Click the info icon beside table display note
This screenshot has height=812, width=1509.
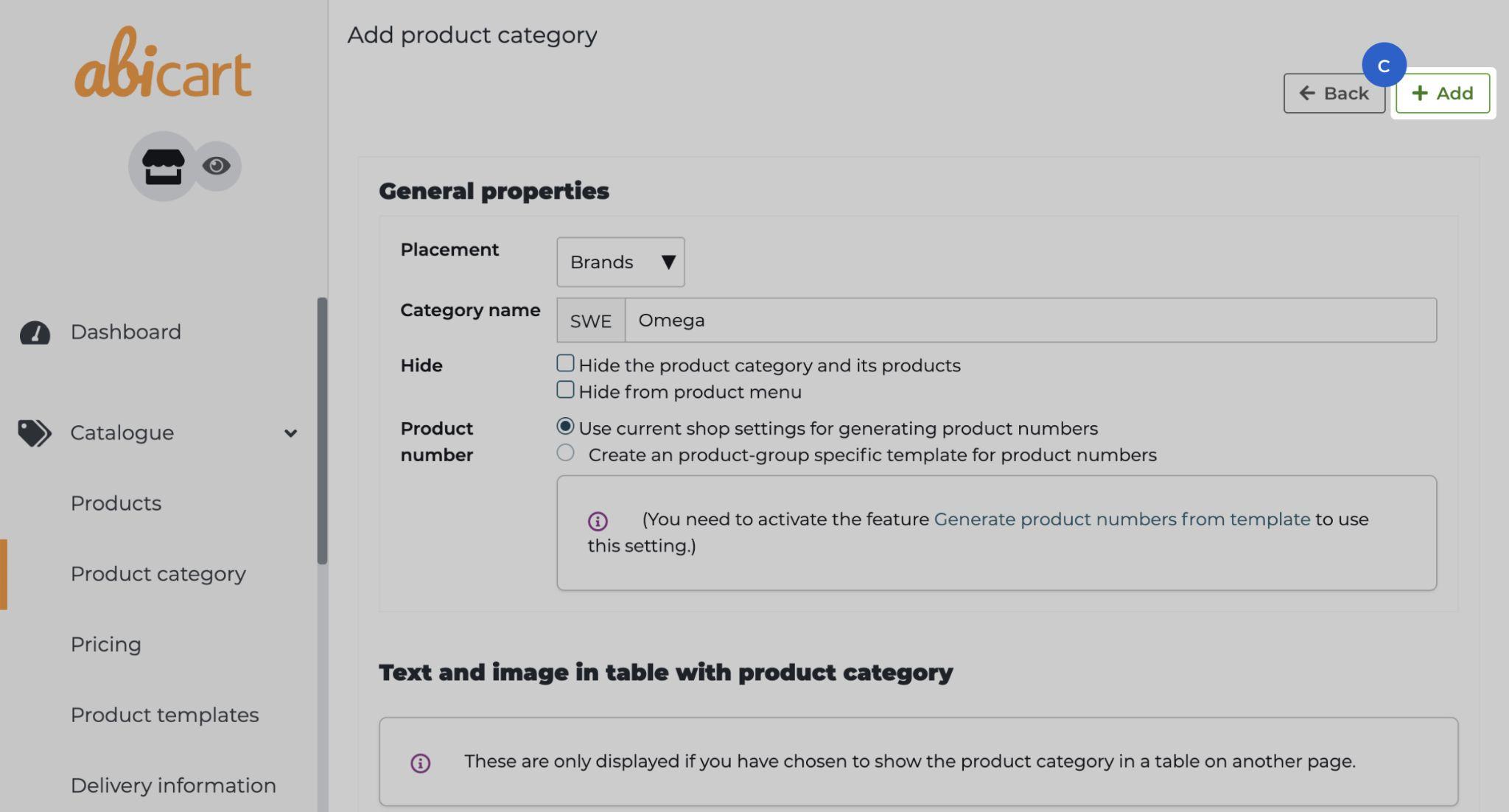(x=420, y=763)
